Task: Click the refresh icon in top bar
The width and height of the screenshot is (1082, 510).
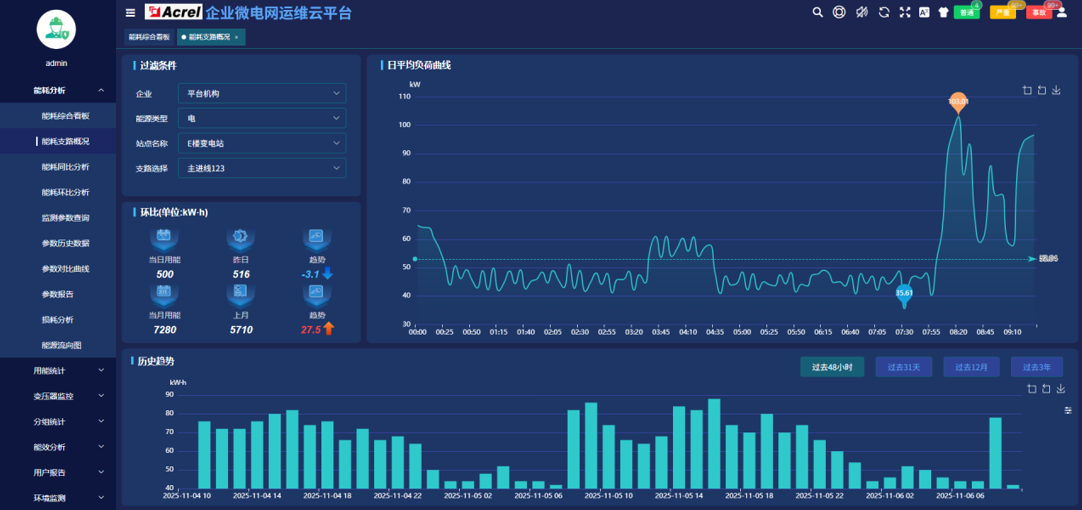Action: click(x=884, y=12)
